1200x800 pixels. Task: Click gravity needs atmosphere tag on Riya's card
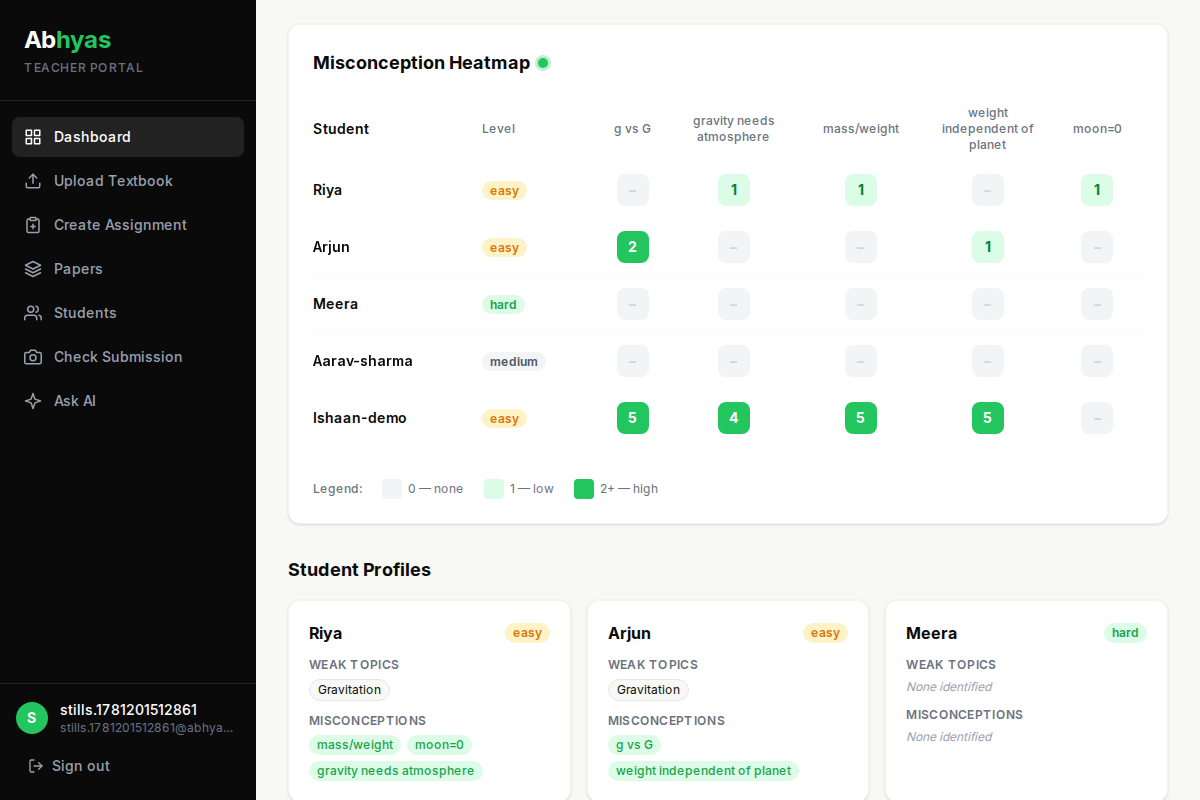tap(396, 771)
